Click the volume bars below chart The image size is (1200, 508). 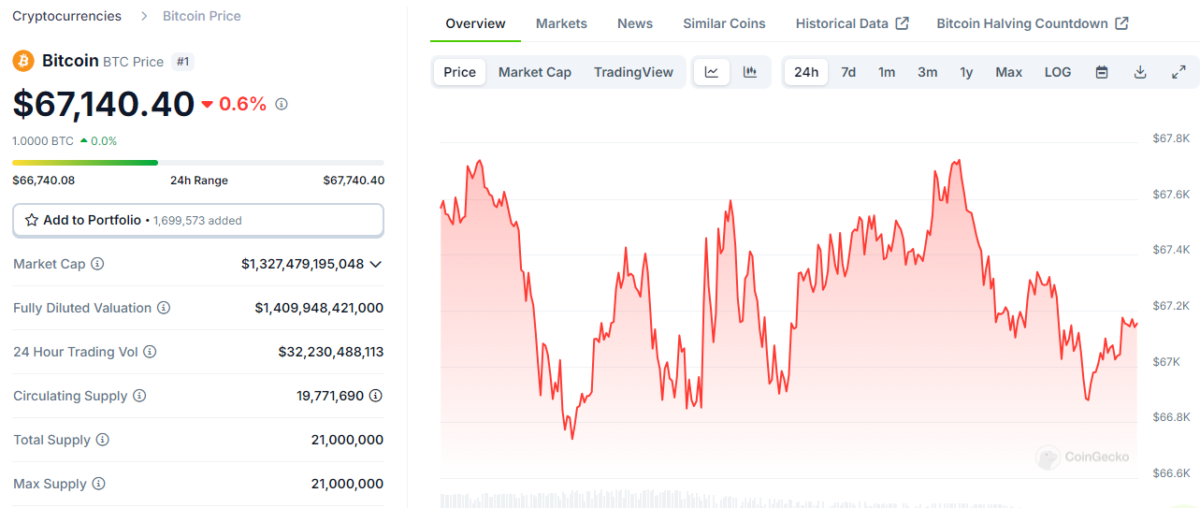tap(789, 499)
